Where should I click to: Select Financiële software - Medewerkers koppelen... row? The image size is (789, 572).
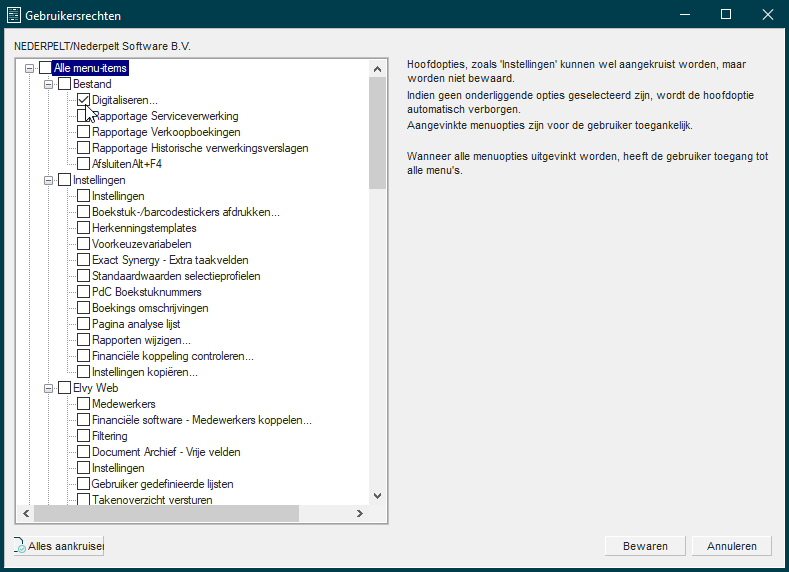[202, 420]
